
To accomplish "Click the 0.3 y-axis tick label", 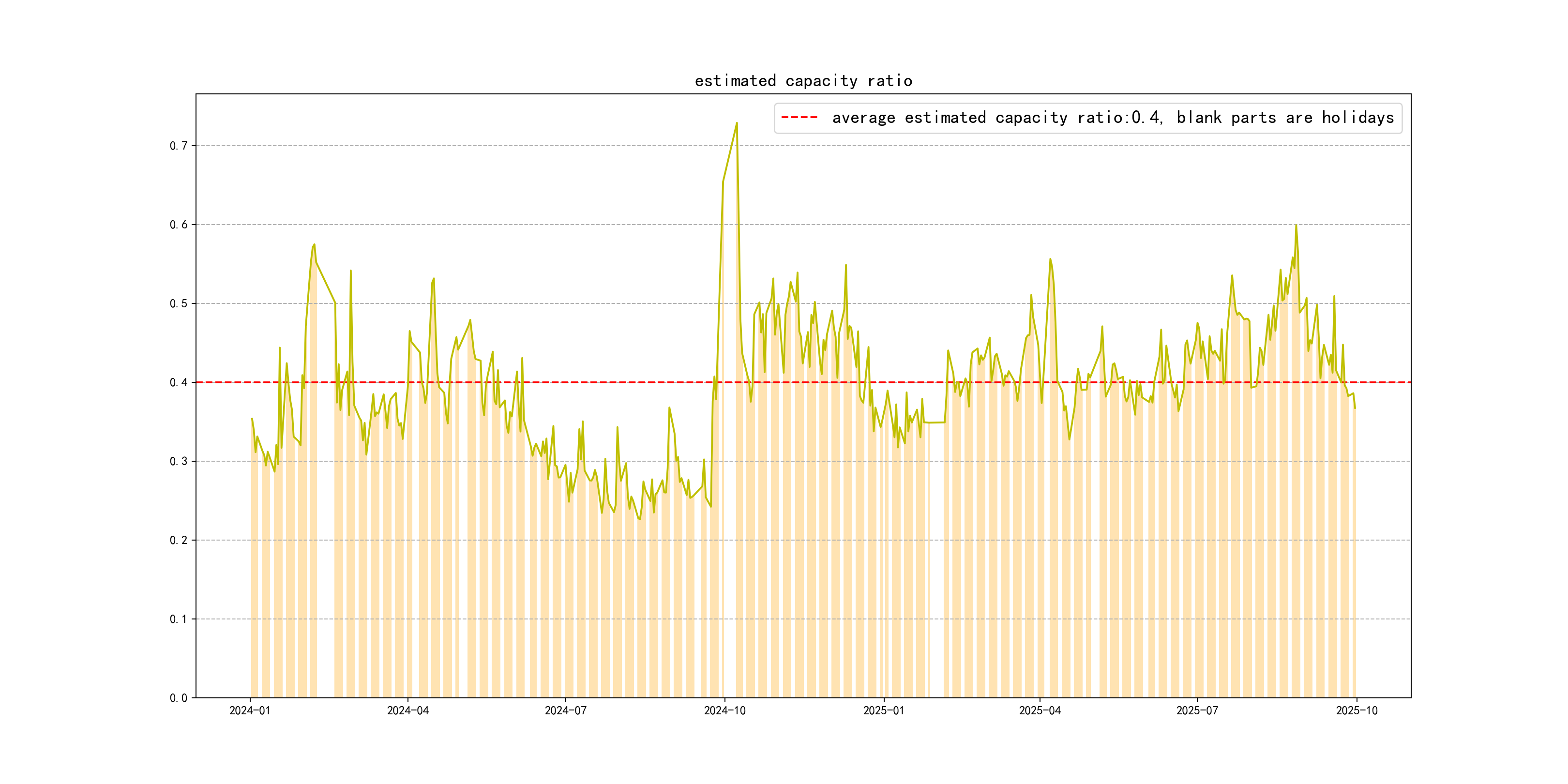I will pyautogui.click(x=179, y=461).
